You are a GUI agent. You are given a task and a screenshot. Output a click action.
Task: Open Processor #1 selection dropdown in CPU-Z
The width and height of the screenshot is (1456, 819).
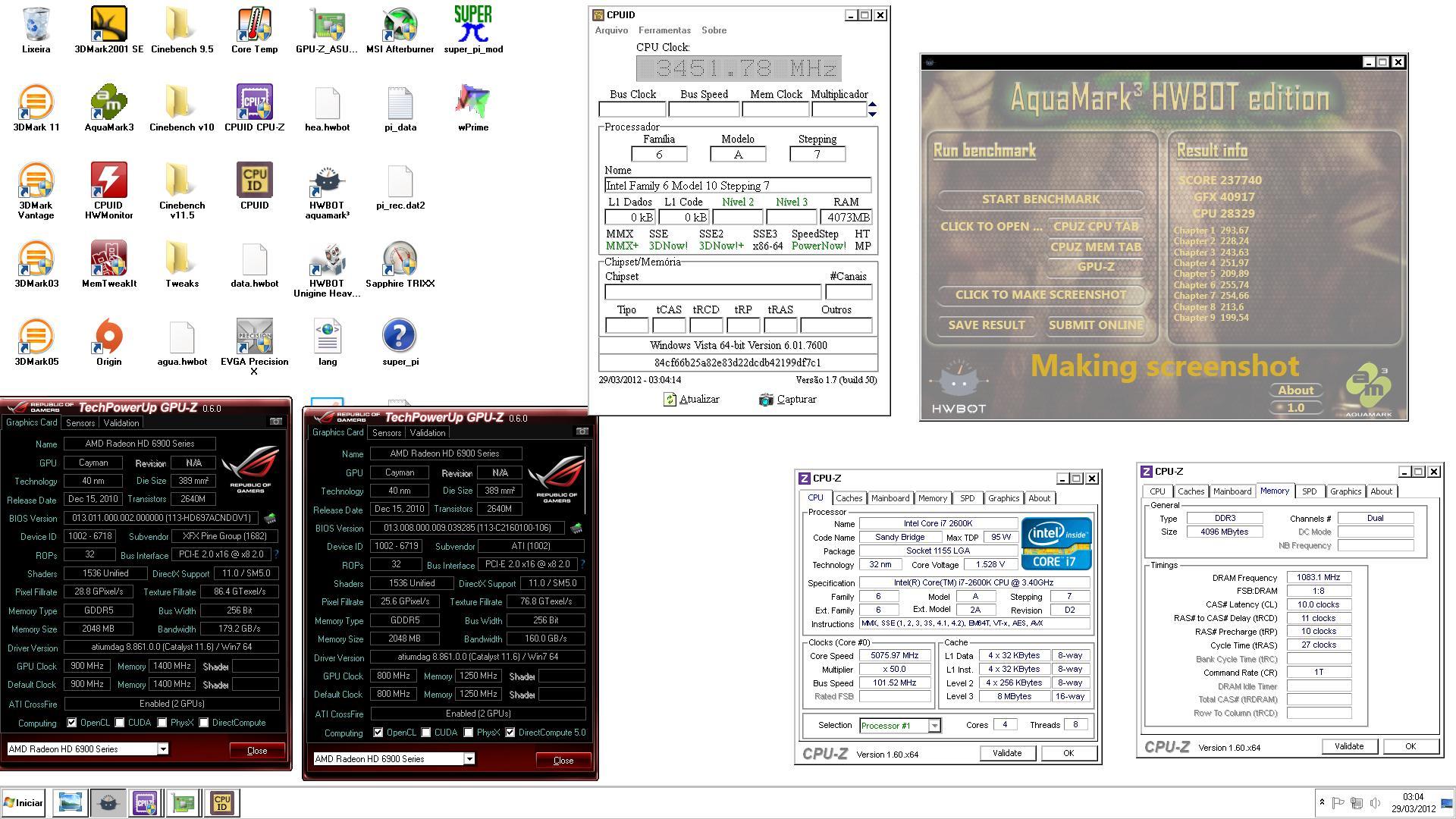[x=934, y=726]
